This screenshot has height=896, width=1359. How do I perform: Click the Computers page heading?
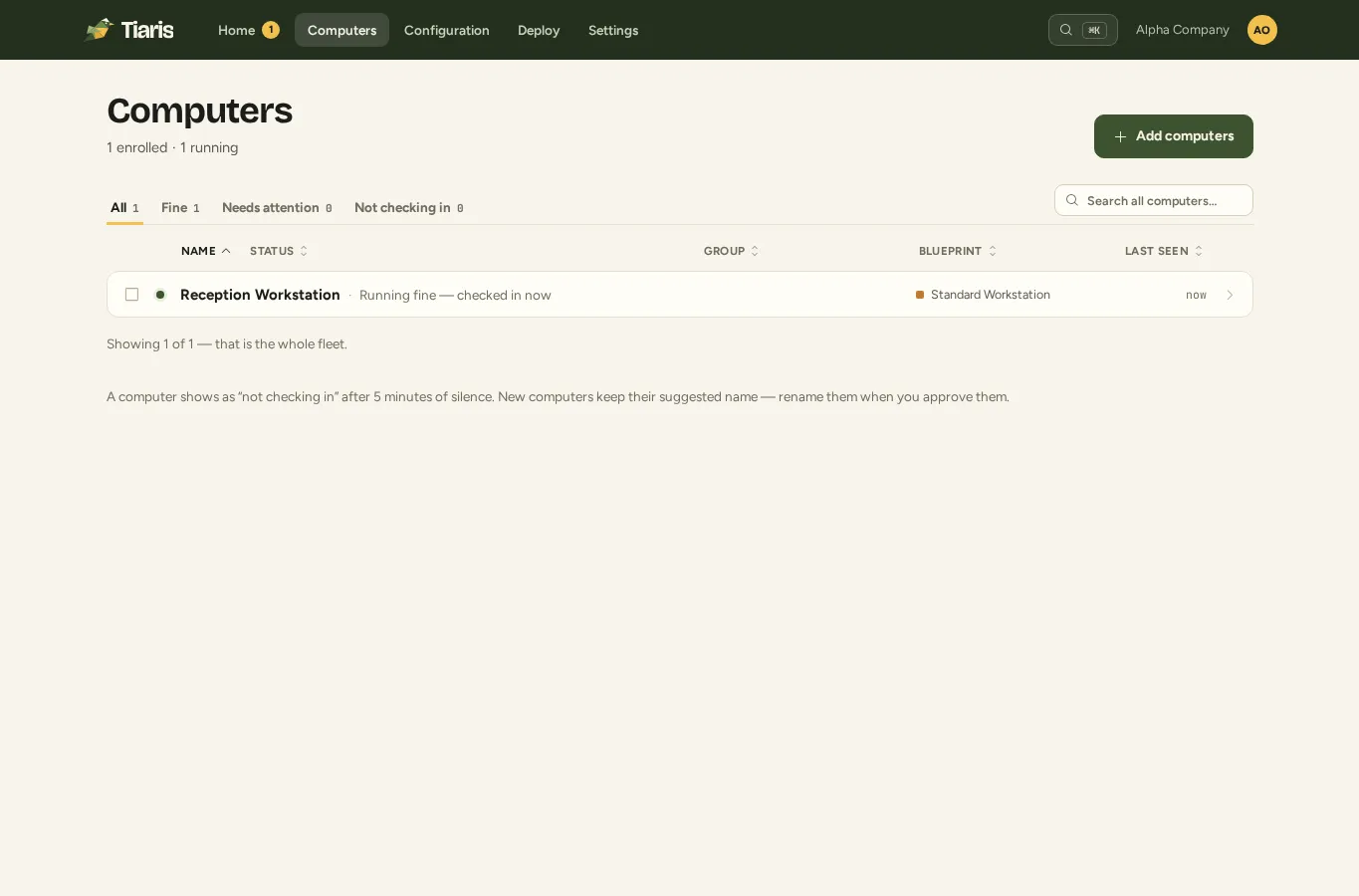point(199,111)
